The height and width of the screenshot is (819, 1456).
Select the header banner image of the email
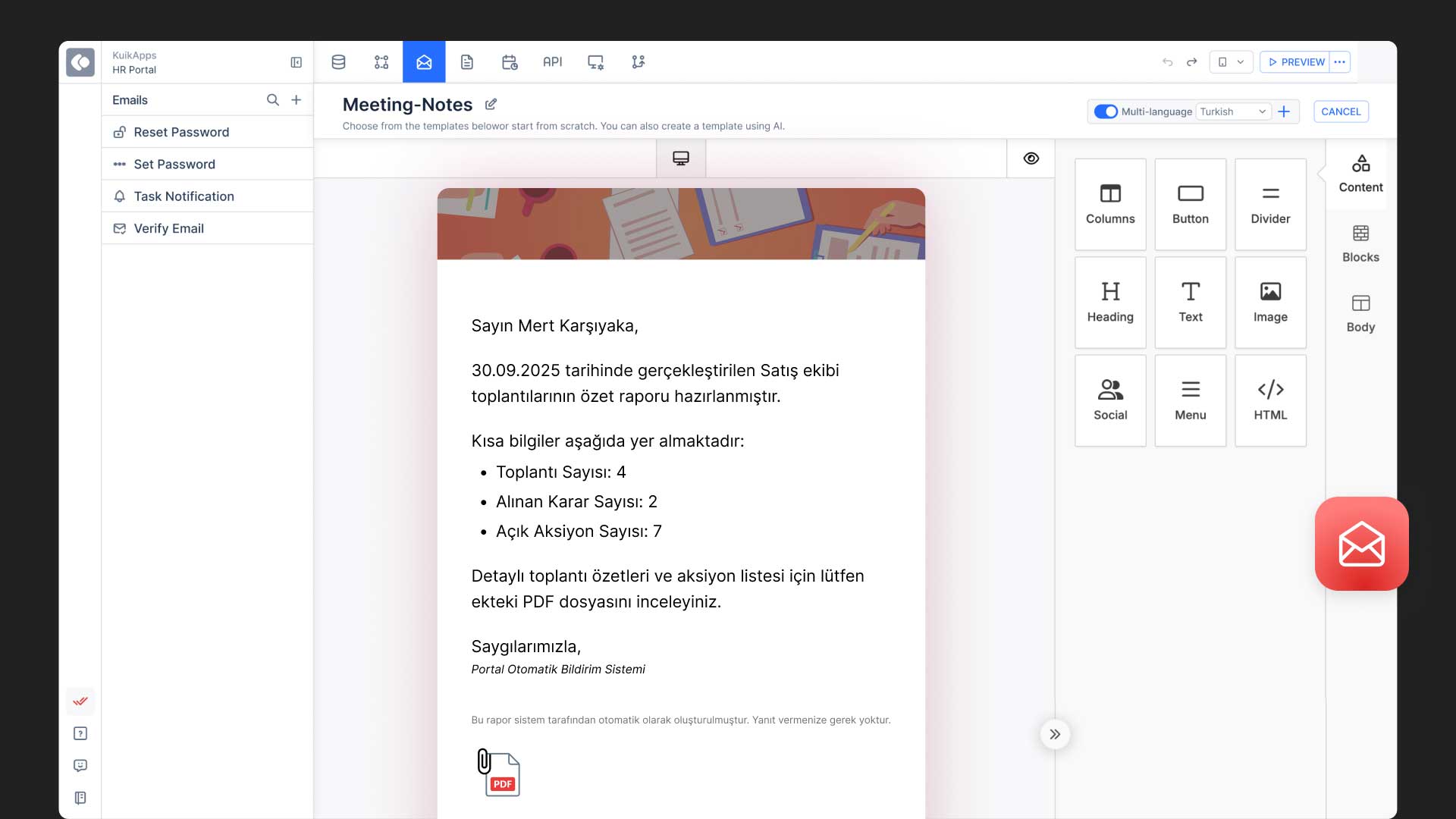680,223
